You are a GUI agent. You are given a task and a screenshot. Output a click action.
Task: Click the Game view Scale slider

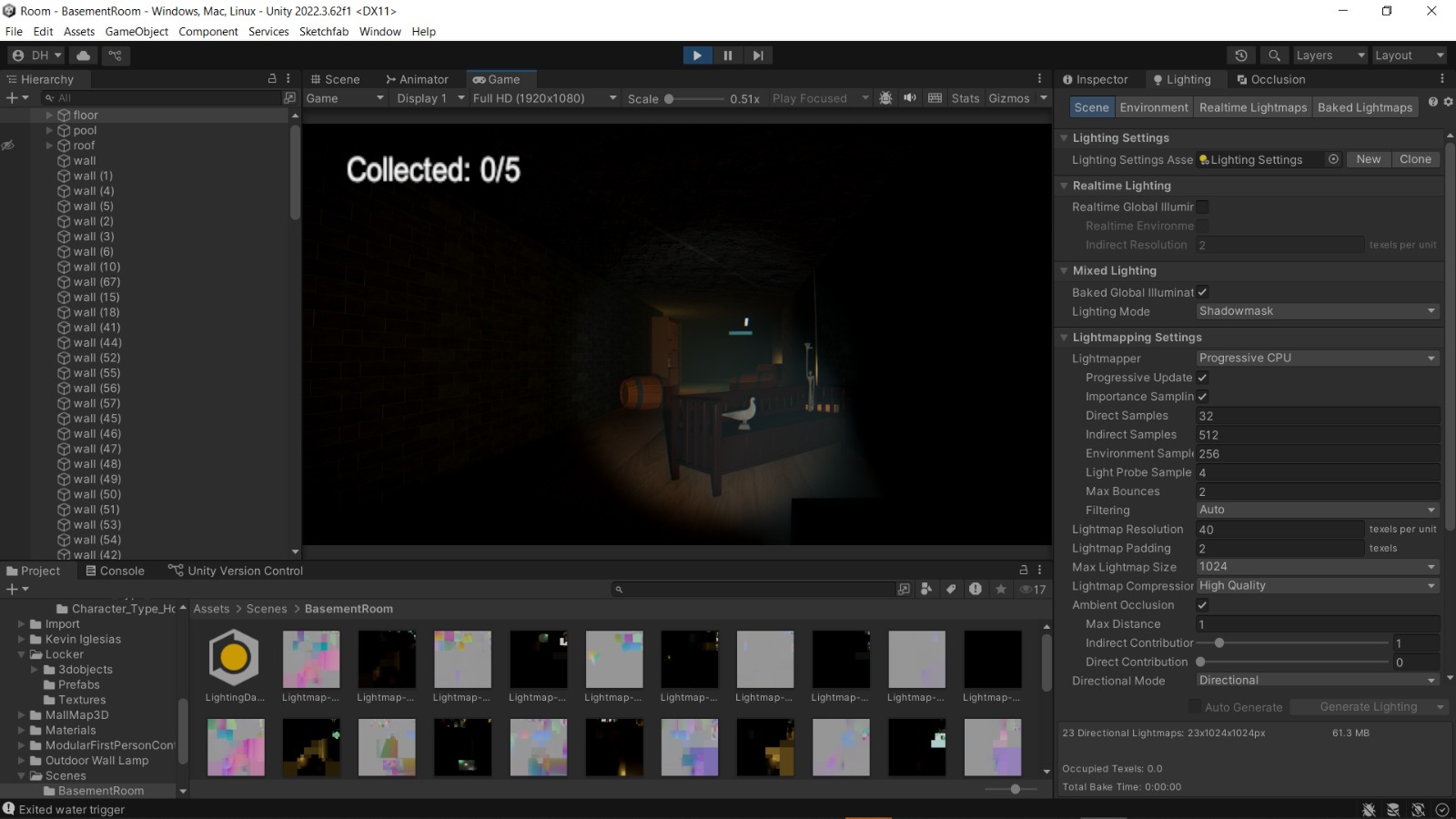tap(695, 98)
